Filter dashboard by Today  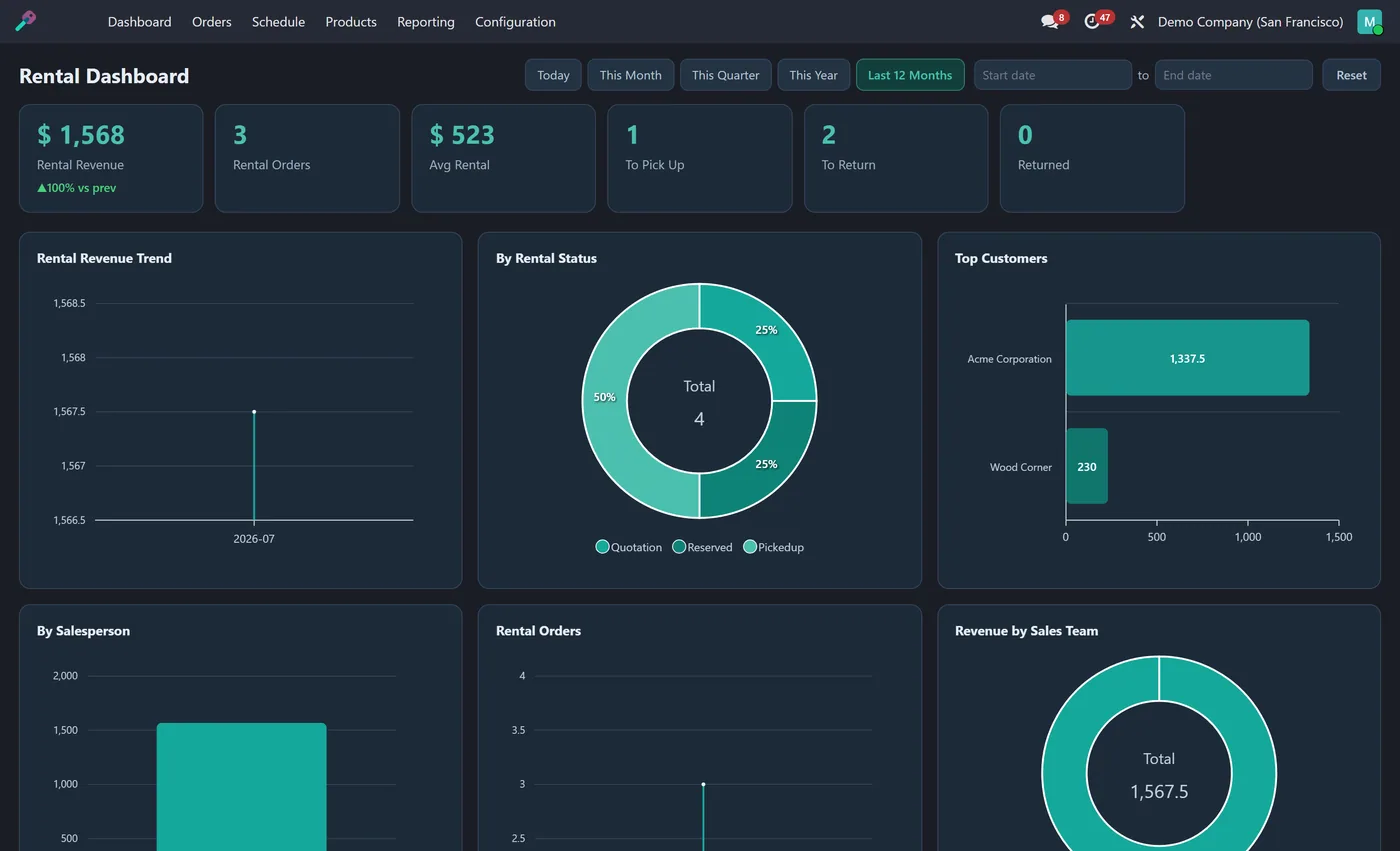553,75
